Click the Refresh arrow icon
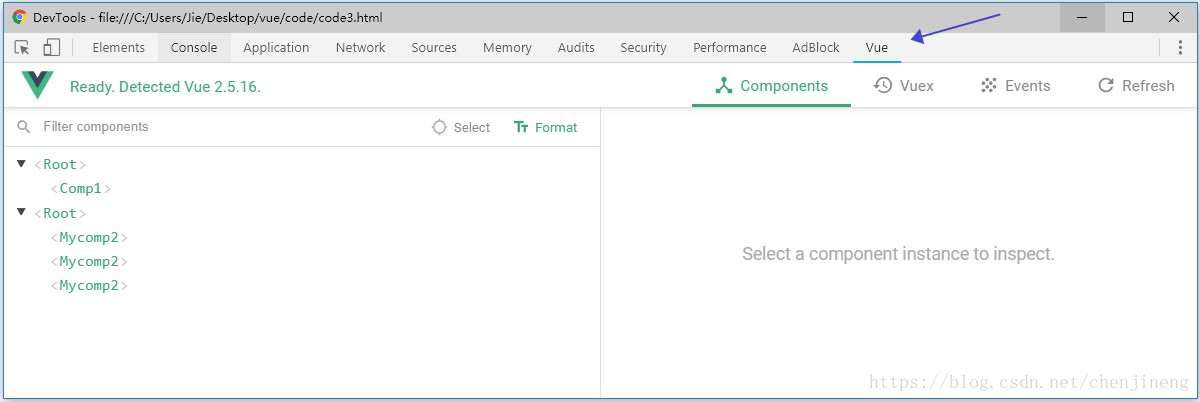1200x402 pixels. (1106, 86)
